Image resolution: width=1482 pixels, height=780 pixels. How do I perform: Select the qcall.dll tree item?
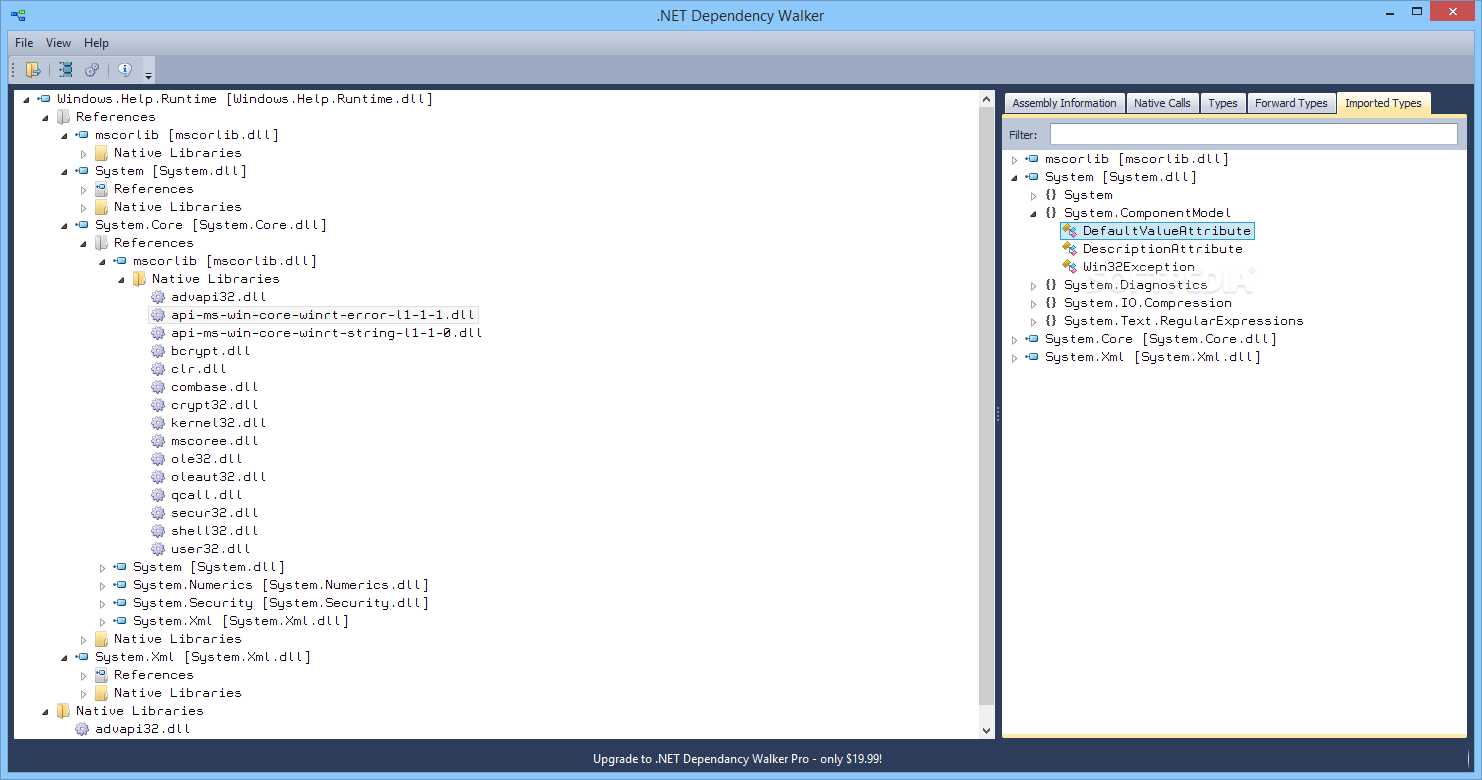coord(207,495)
